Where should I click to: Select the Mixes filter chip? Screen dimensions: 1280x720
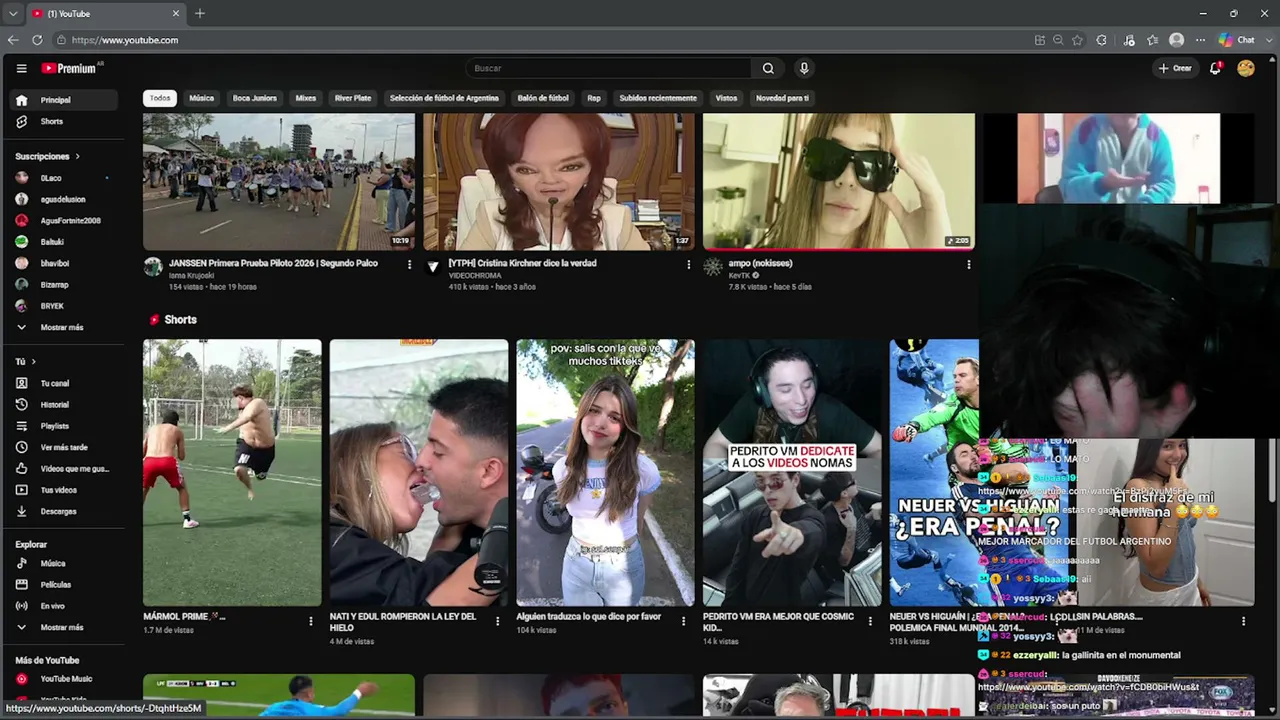[x=306, y=98]
